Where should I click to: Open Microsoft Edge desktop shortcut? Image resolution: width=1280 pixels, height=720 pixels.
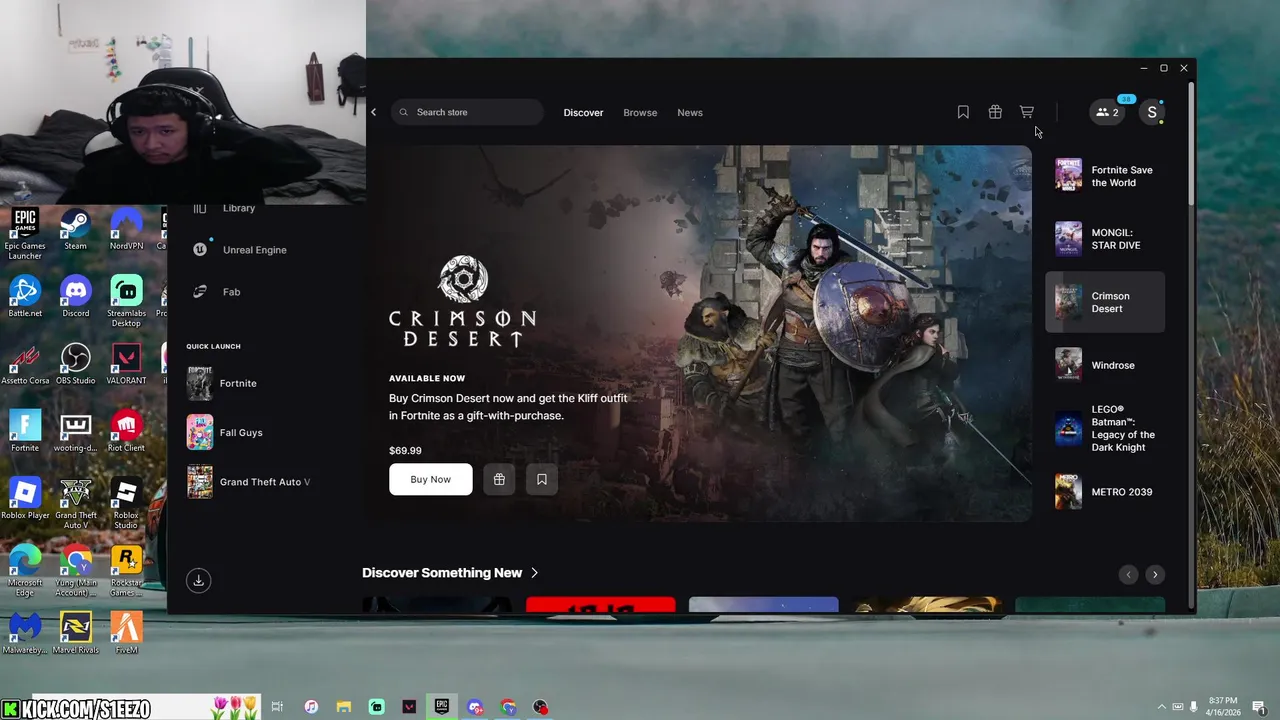(25, 570)
